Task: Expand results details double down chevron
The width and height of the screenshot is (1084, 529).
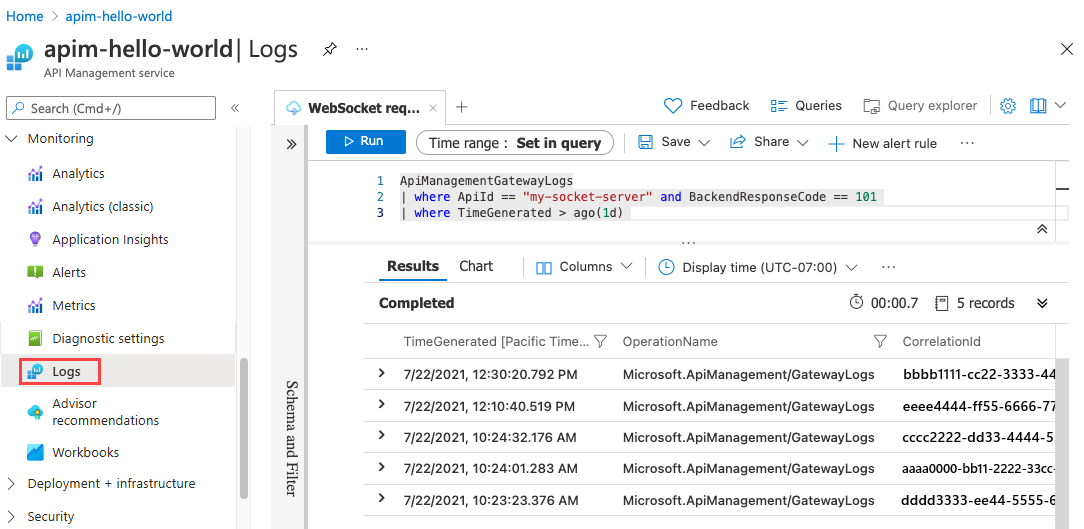Action: (1043, 303)
